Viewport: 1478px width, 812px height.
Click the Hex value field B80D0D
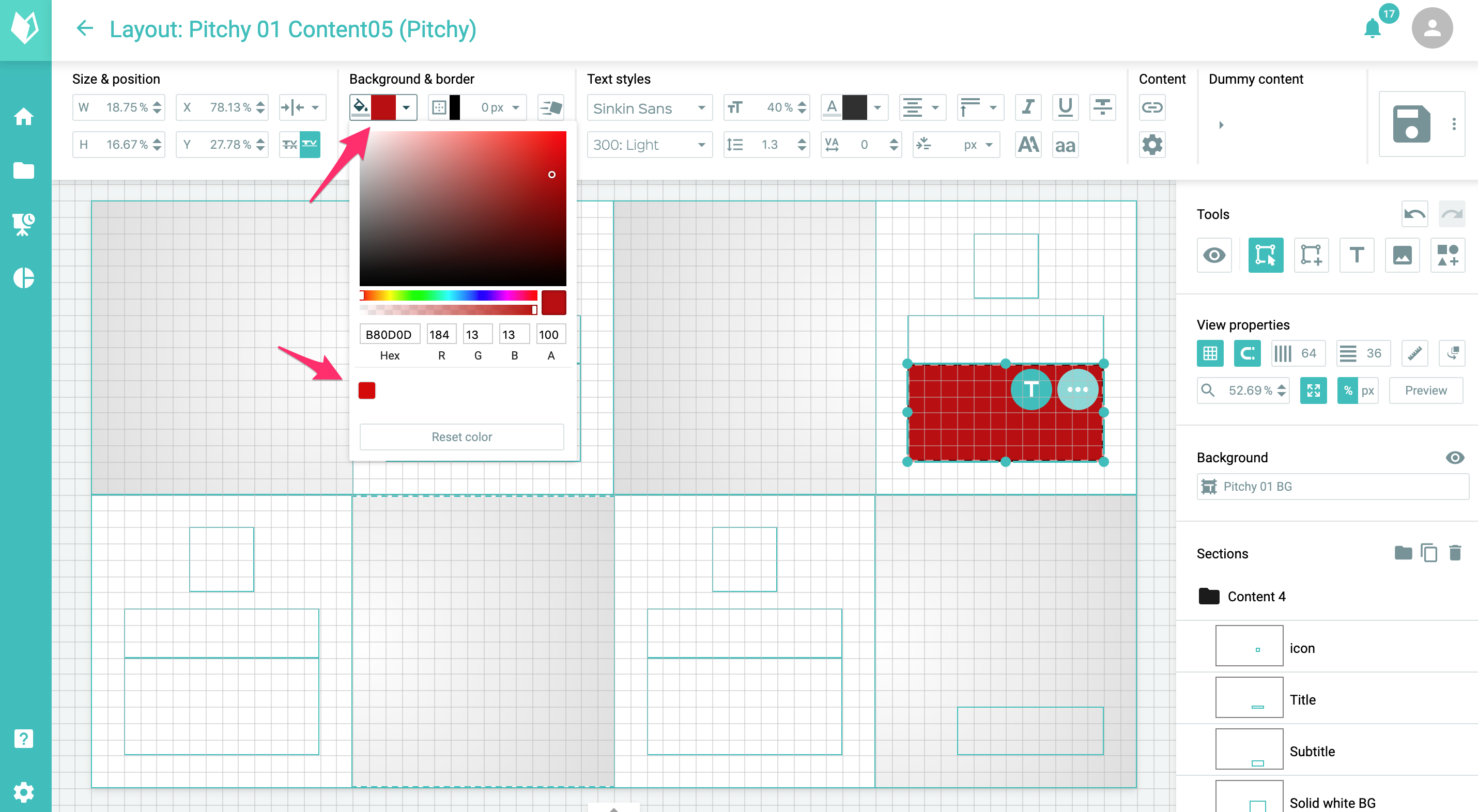tap(389, 334)
